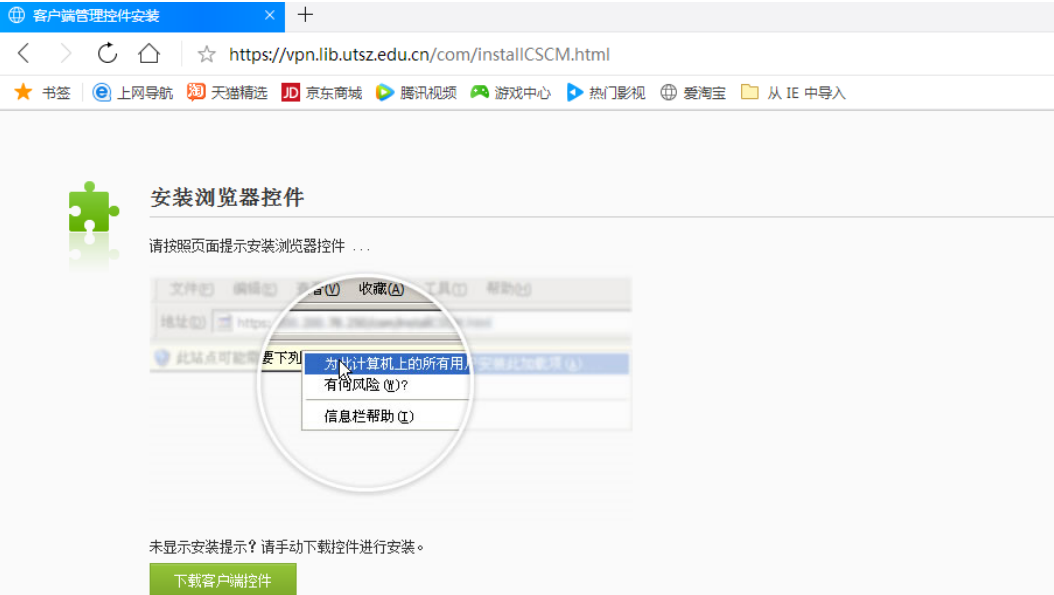Reload the page with refresh icon
The image size is (1054, 595).
click(x=107, y=54)
